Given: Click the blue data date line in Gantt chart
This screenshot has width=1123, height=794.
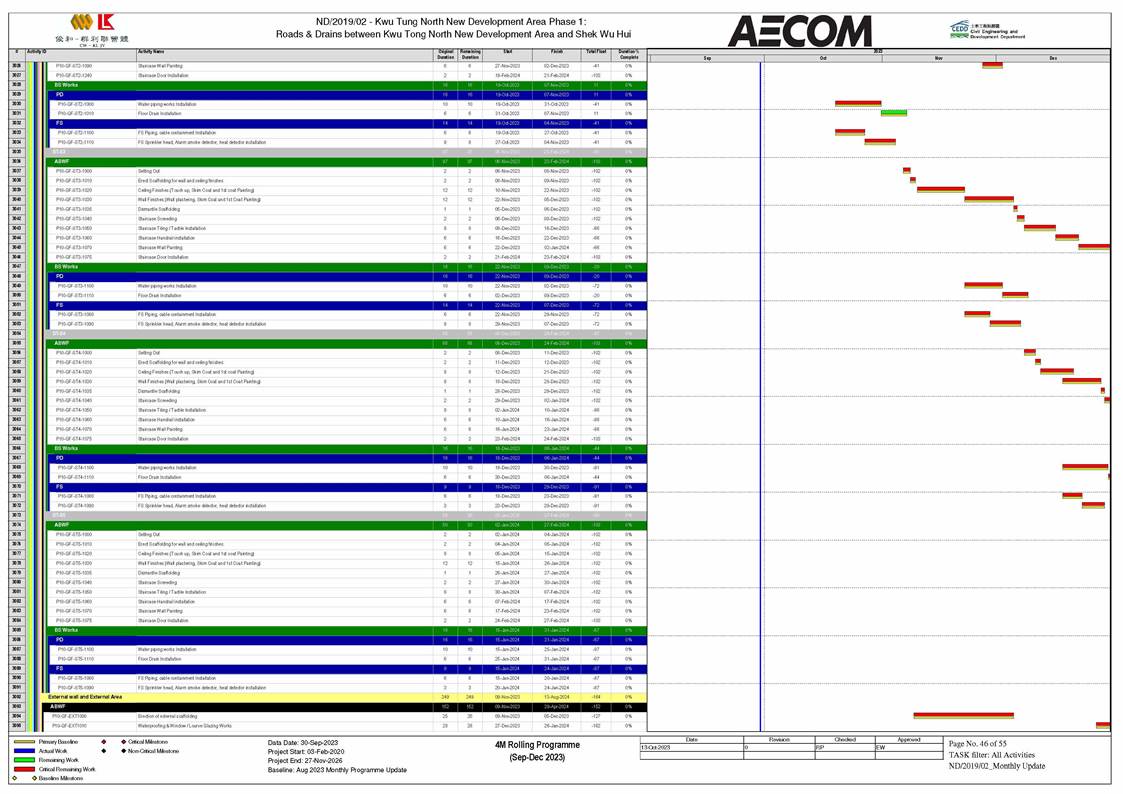Looking at the screenshot, I should click(761, 400).
